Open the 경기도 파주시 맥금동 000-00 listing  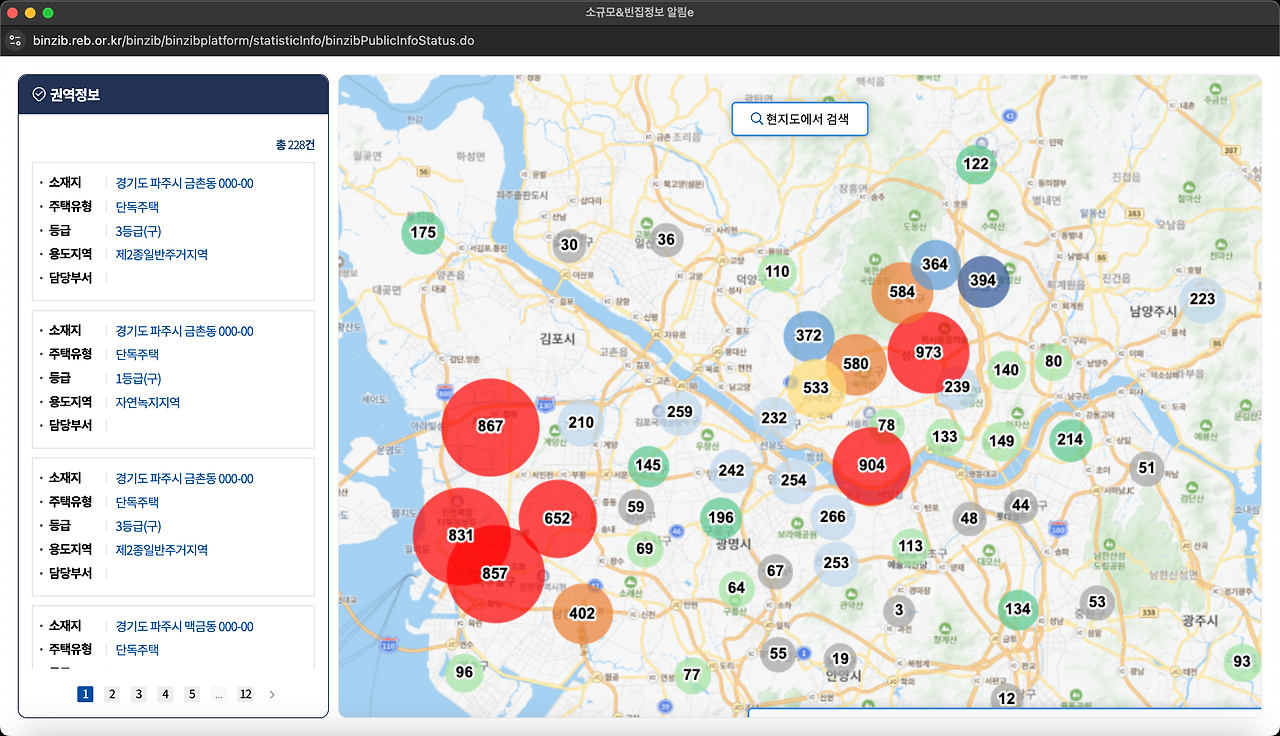point(185,626)
